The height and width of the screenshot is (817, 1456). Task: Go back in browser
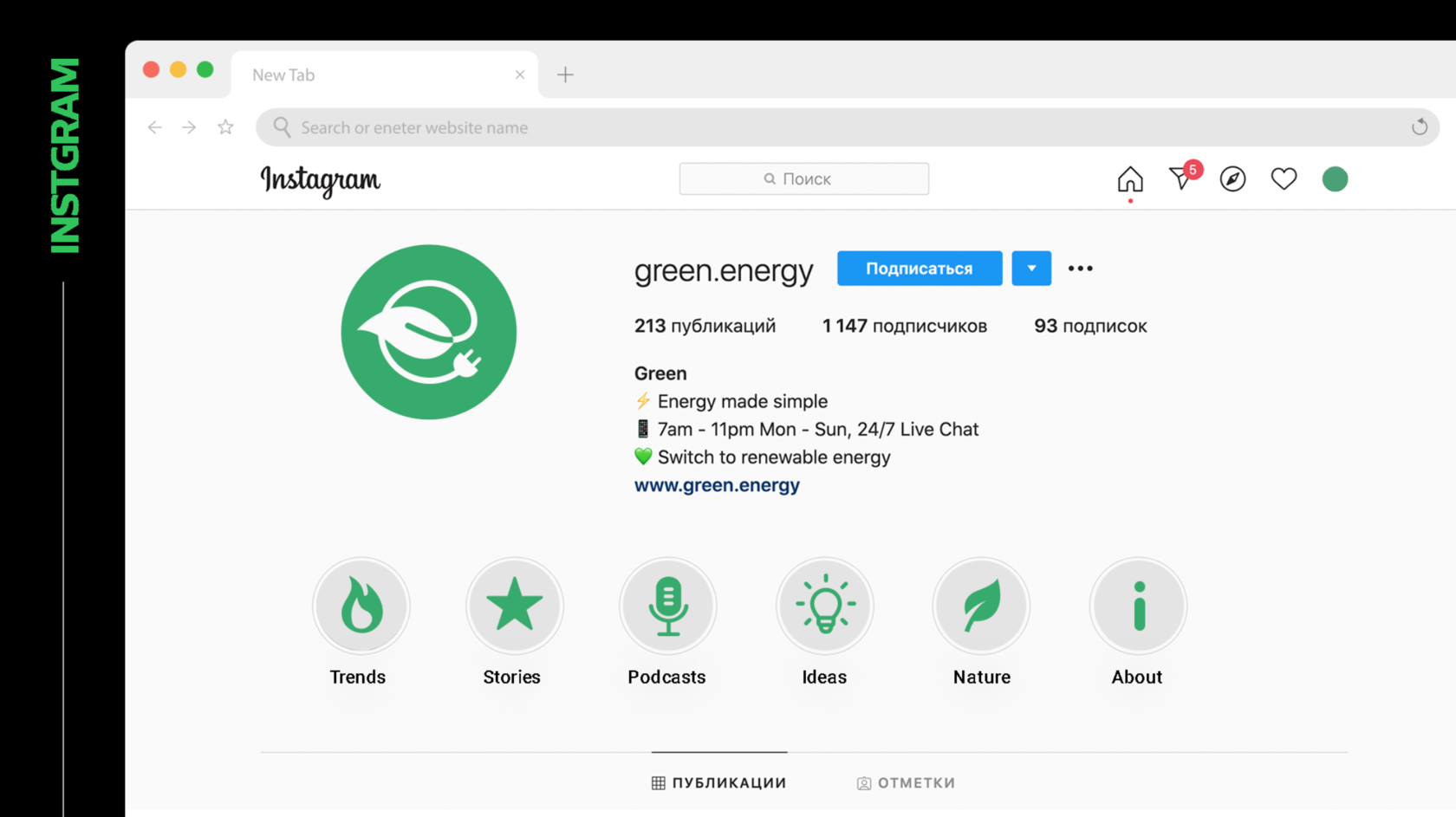[155, 127]
